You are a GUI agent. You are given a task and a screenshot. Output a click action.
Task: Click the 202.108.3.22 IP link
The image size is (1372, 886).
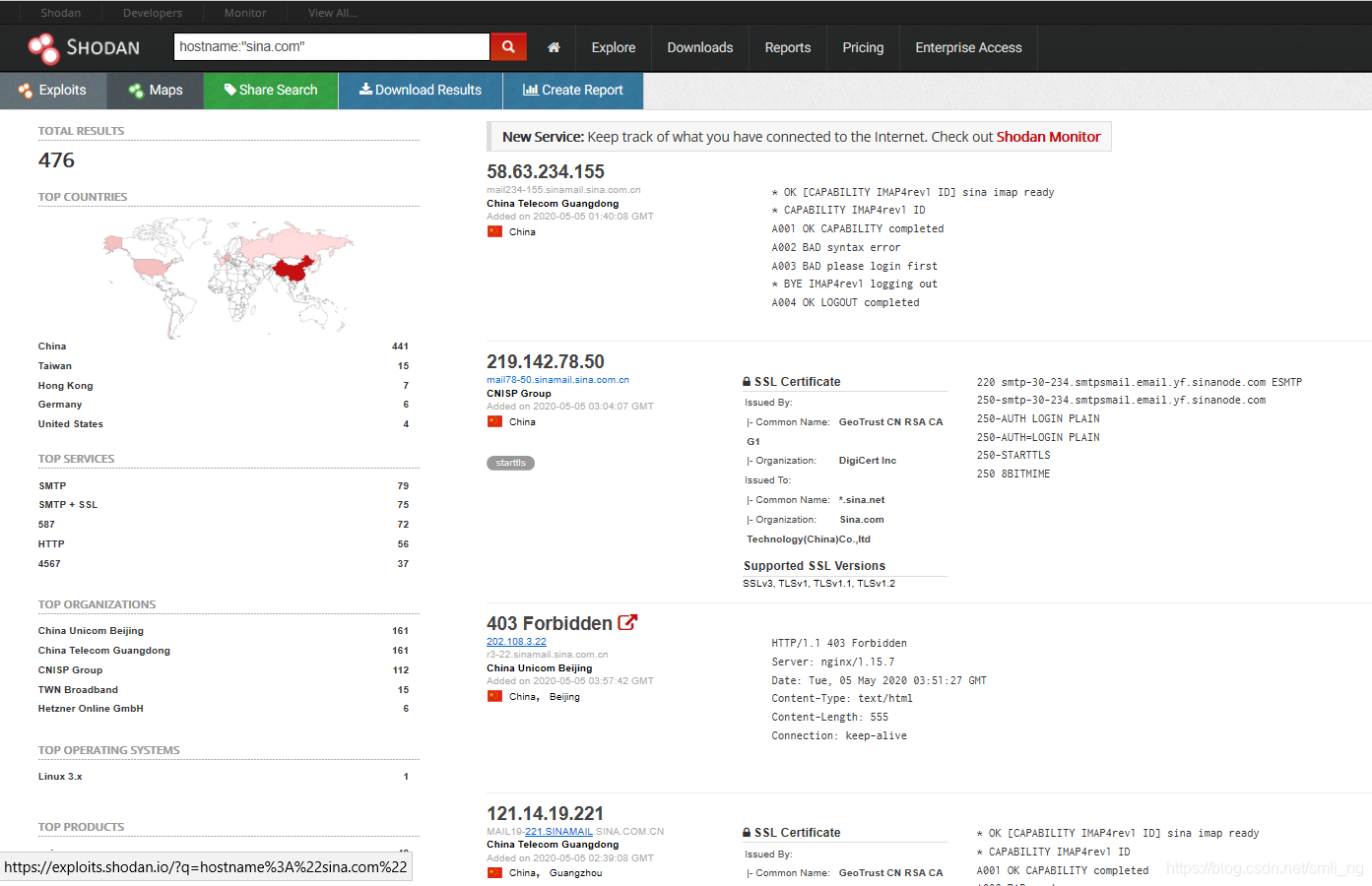coord(516,642)
